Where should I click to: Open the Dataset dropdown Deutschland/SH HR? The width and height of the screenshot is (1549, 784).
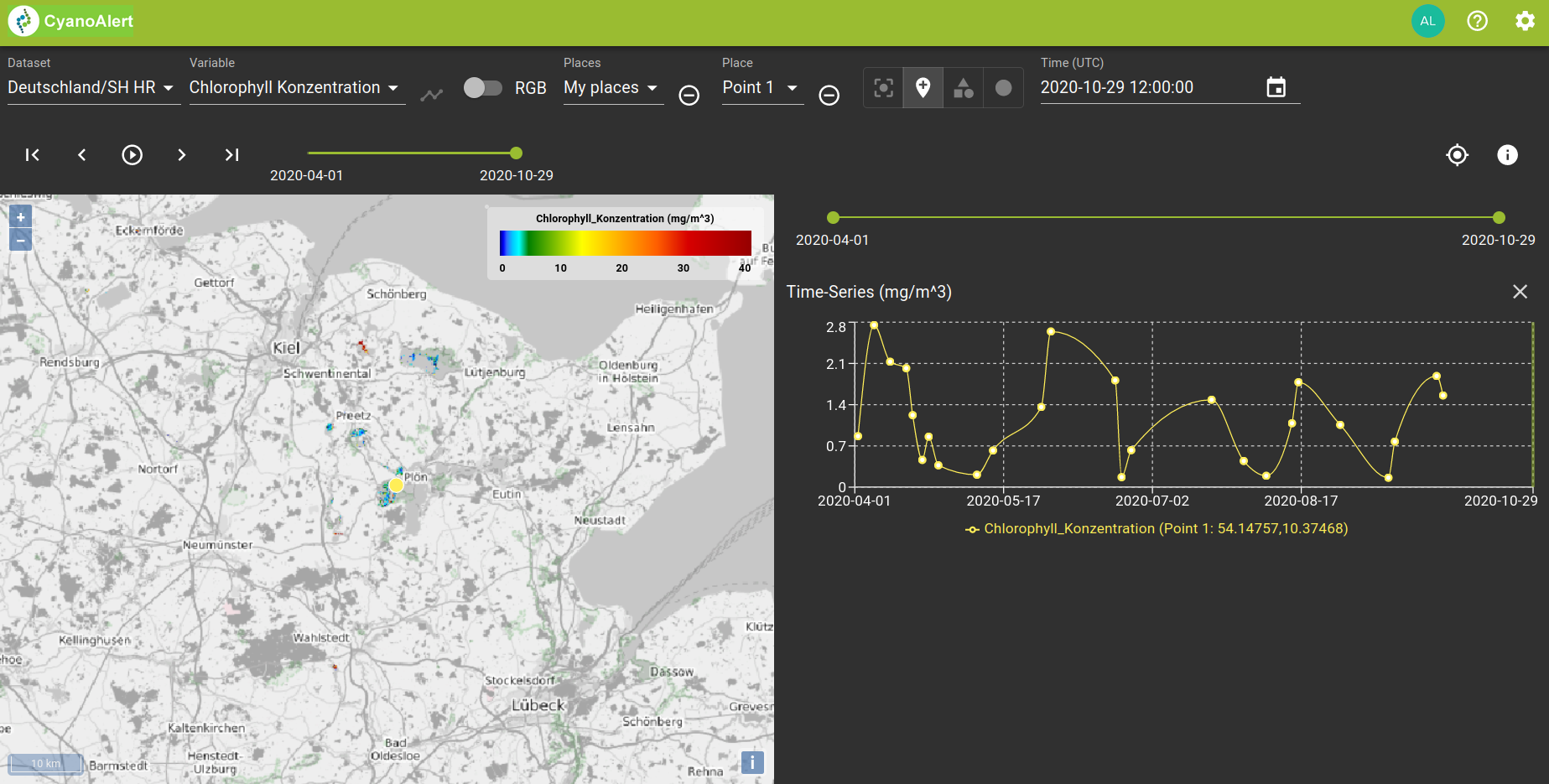pos(92,87)
